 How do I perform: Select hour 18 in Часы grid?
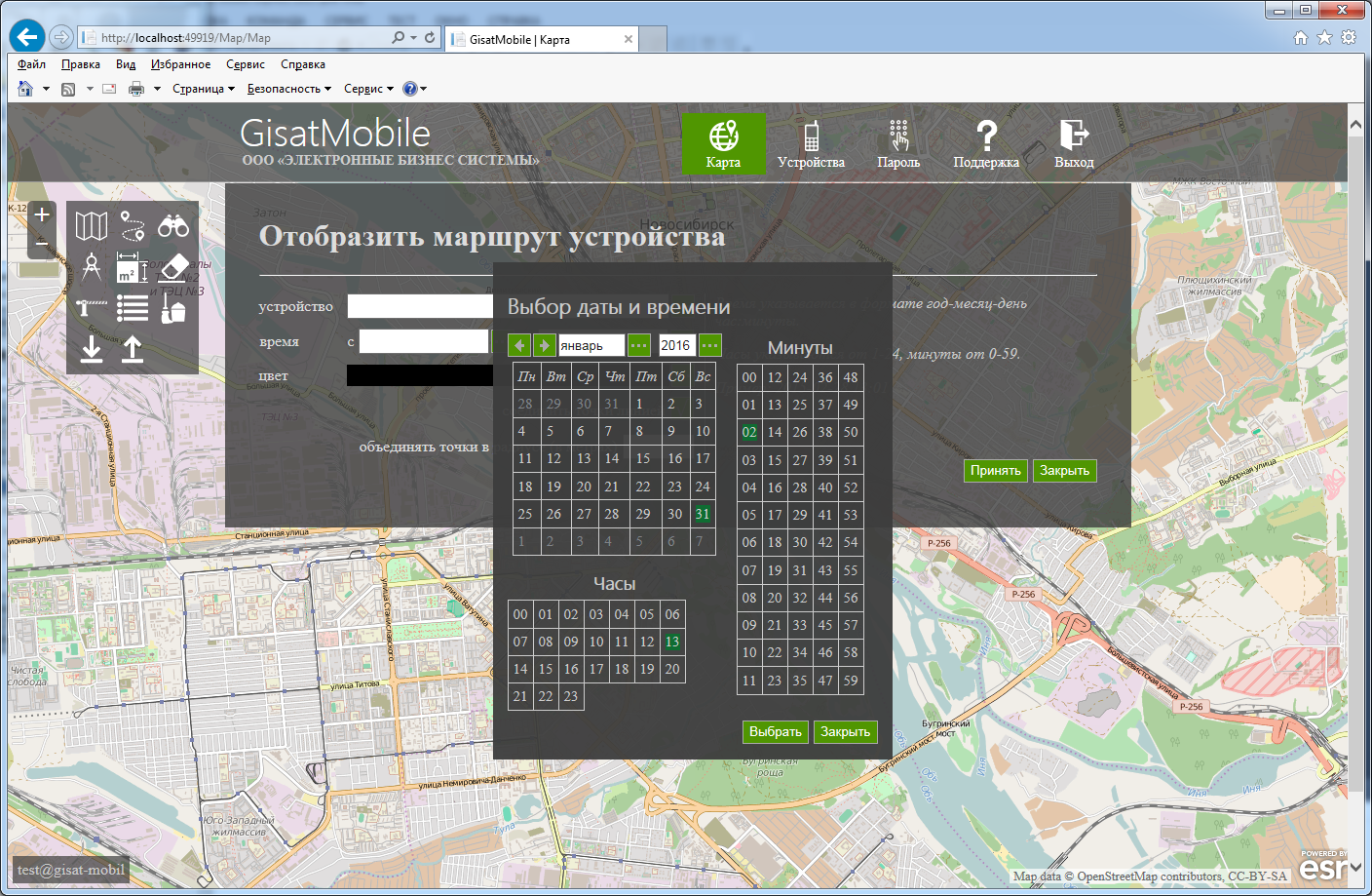pos(622,669)
